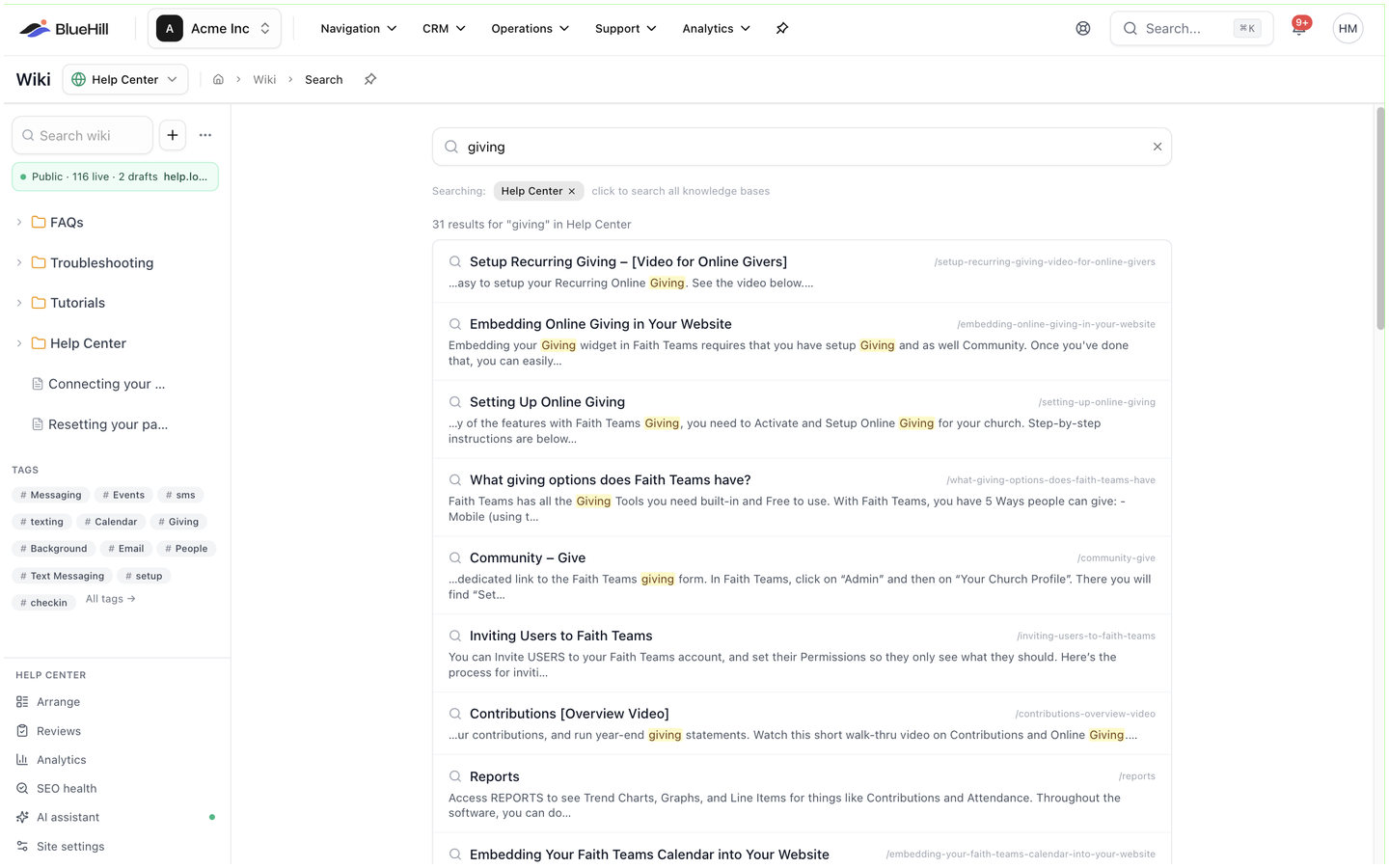
Task: Select the Giving tag
Action: pyautogui.click(x=178, y=522)
